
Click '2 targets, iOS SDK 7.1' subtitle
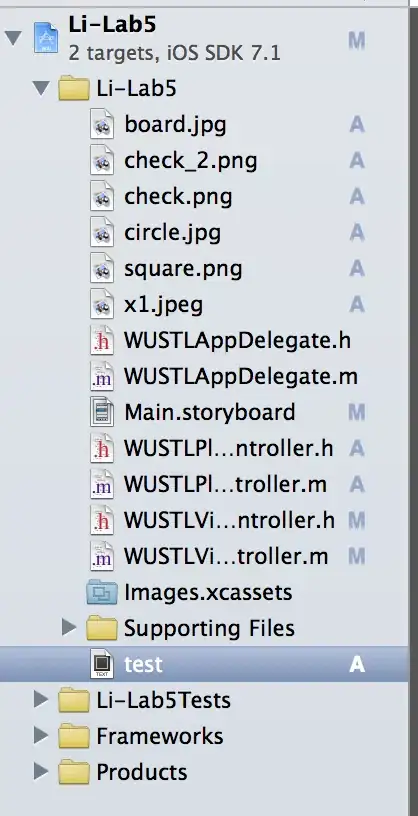[x=174, y=53]
